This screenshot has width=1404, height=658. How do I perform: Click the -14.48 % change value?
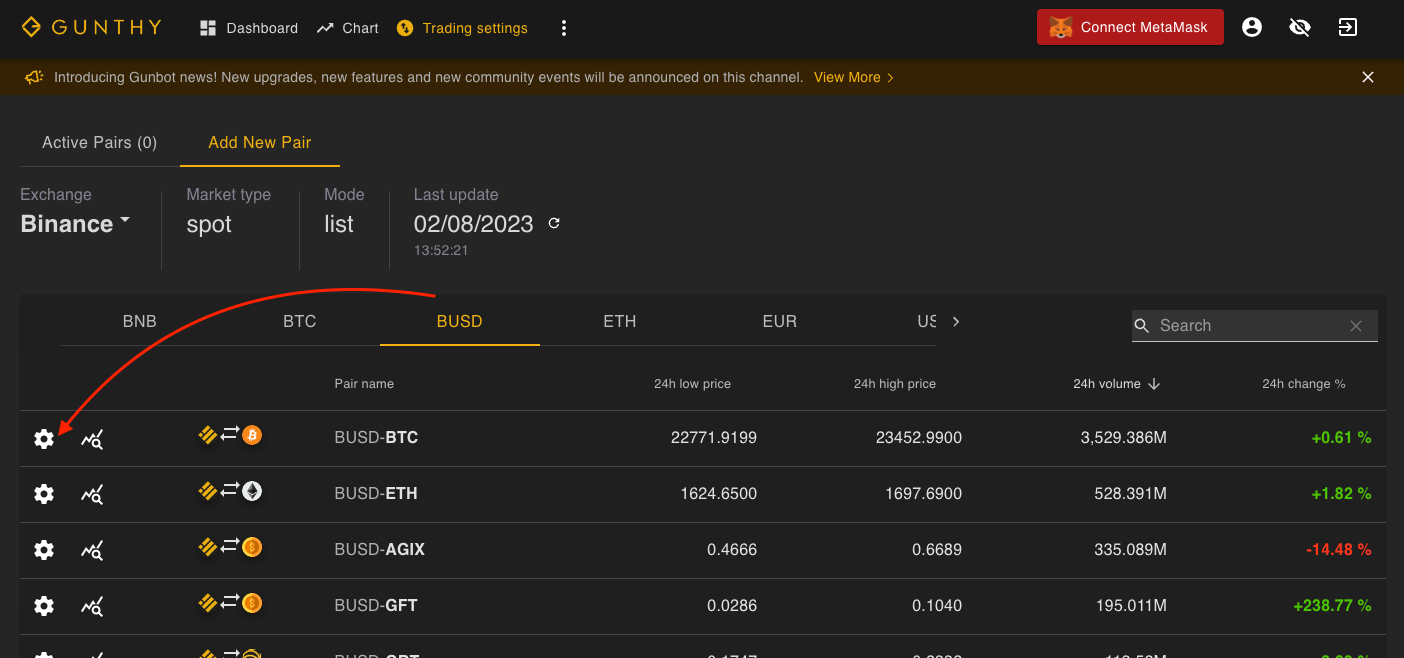tap(1338, 550)
